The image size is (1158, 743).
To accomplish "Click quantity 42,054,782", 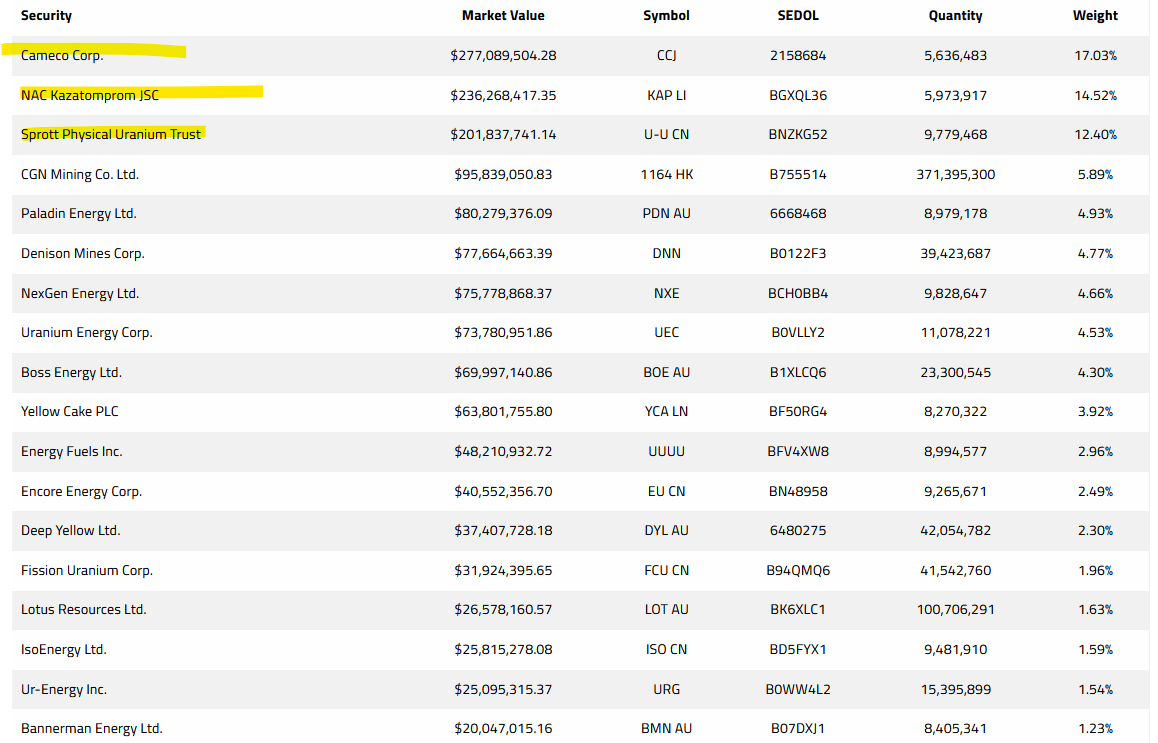I will (x=956, y=530).
